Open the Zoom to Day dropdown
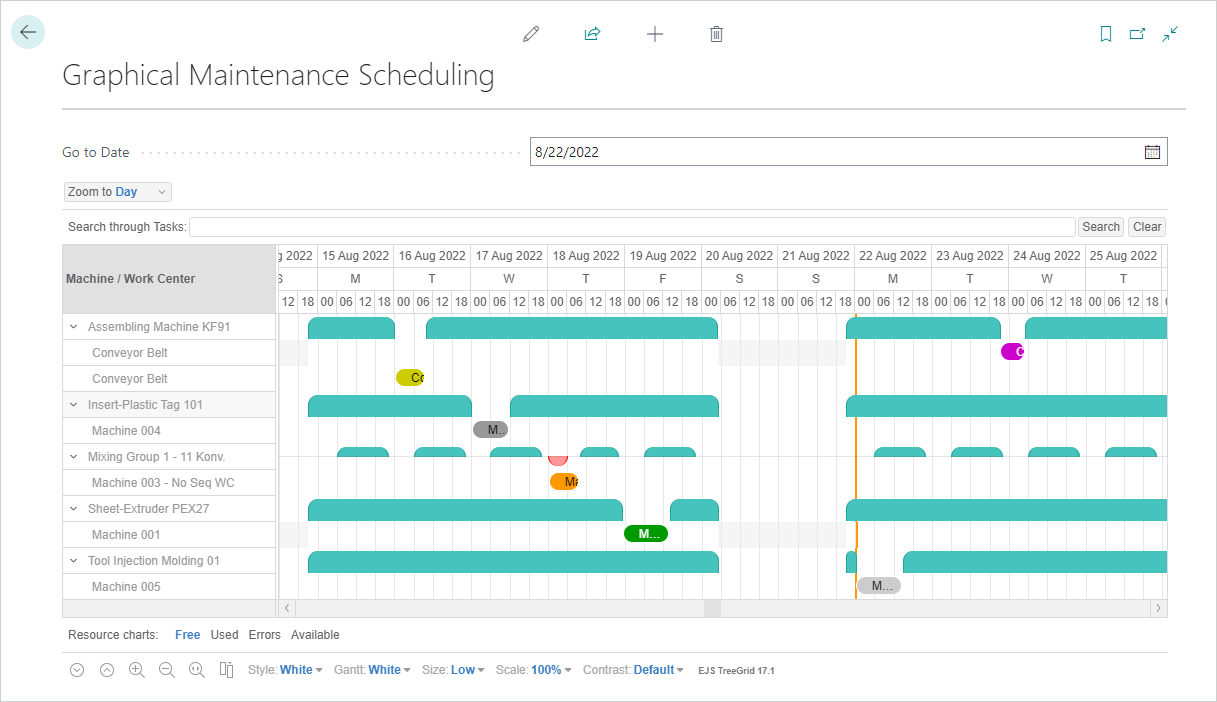1217x702 pixels. pos(117,191)
